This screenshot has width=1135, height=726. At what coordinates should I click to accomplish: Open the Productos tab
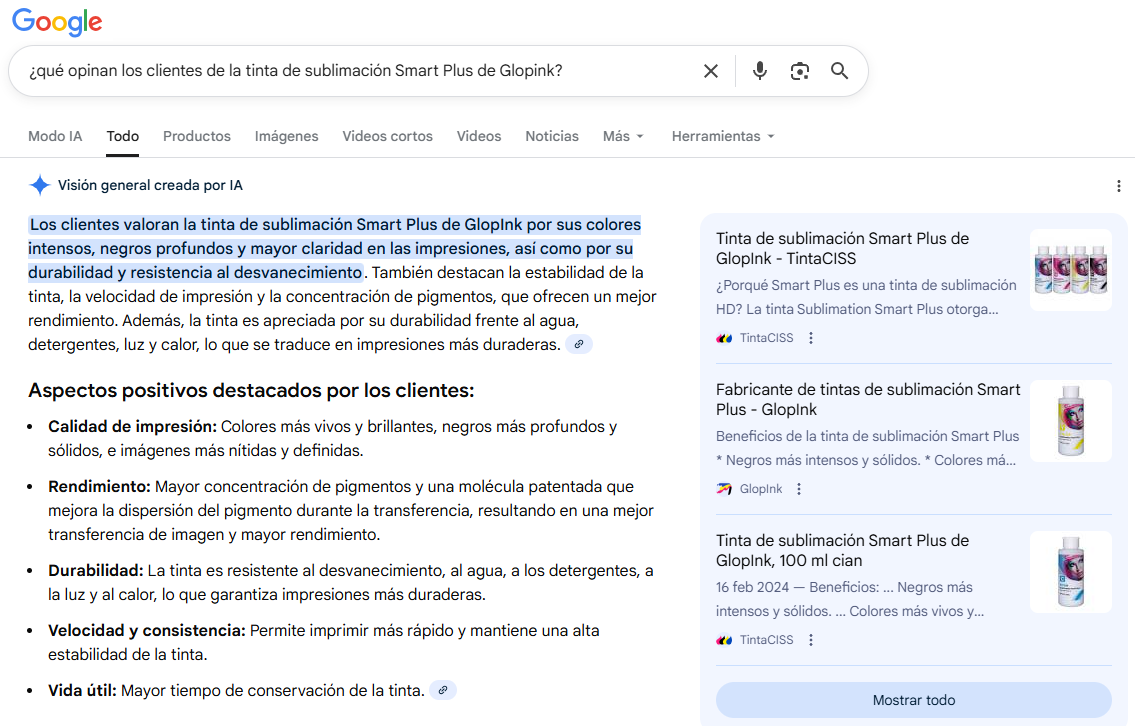(x=197, y=136)
